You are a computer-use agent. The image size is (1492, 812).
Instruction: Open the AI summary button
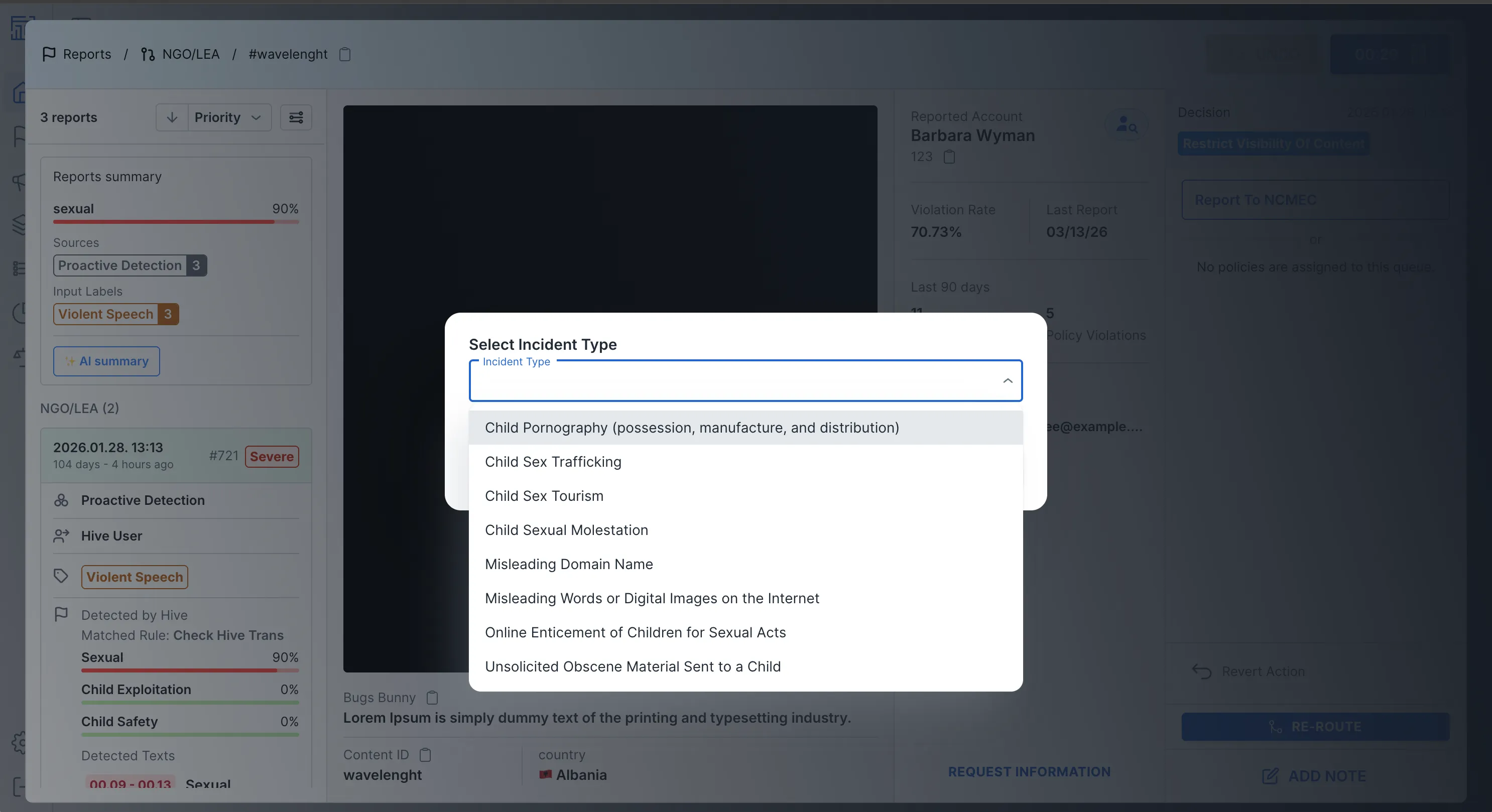pyautogui.click(x=106, y=361)
